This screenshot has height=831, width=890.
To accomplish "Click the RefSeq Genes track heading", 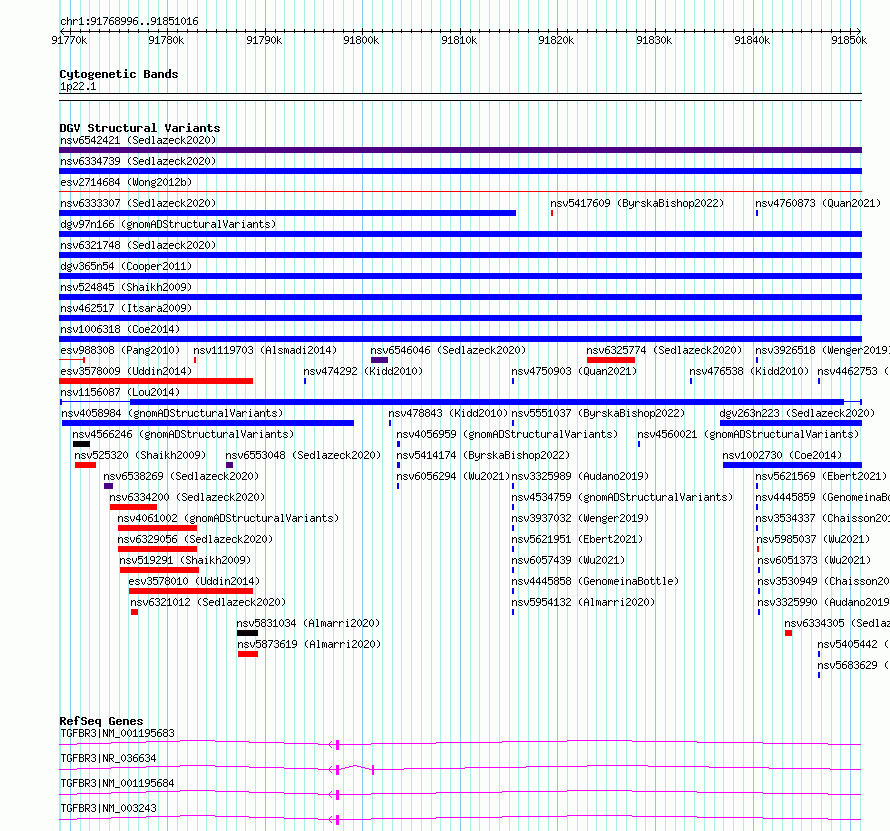I will point(102,721).
